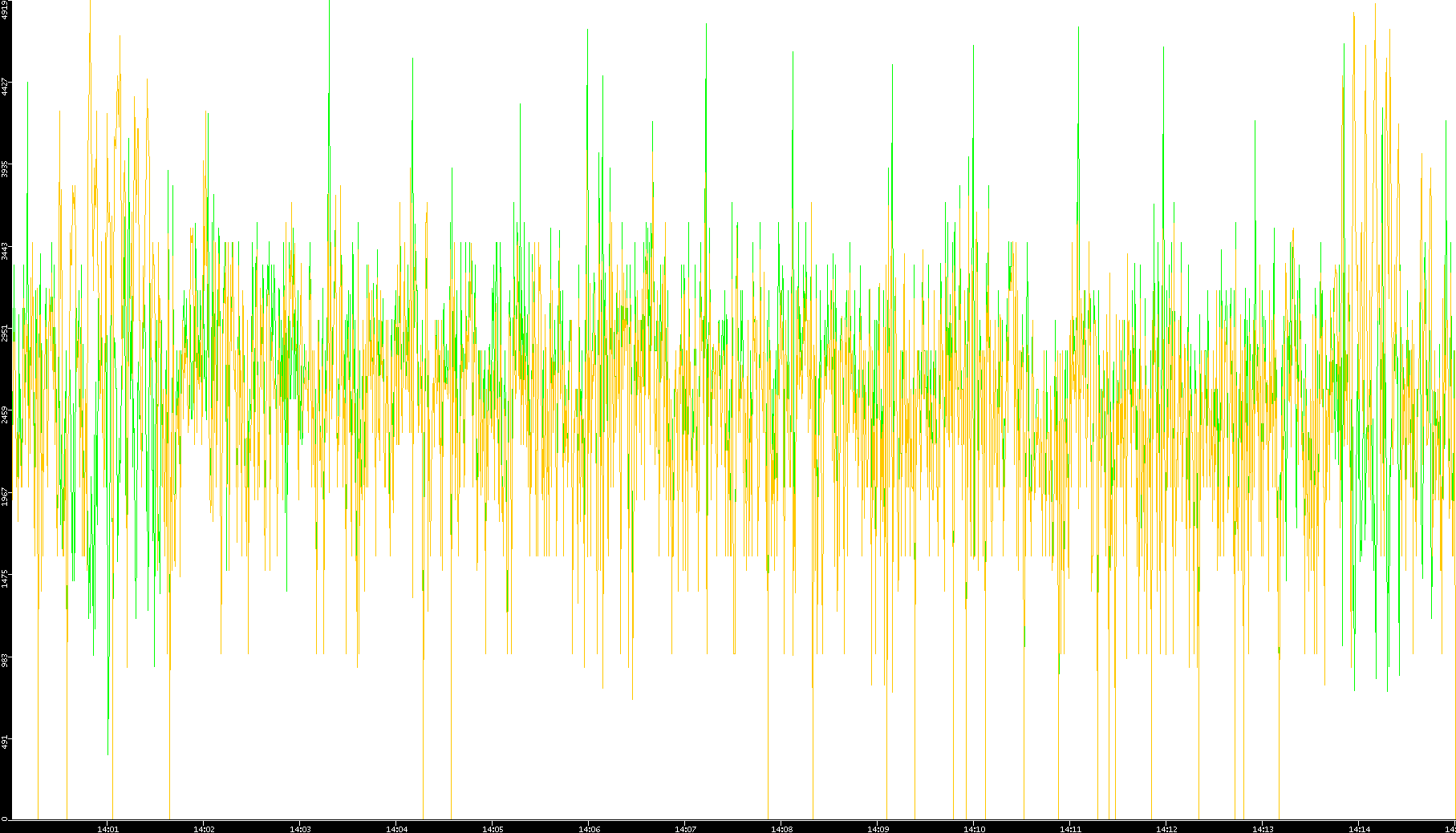The height and width of the screenshot is (833, 1456).
Task: Select the 14:06 time axis label
Action: 589,829
